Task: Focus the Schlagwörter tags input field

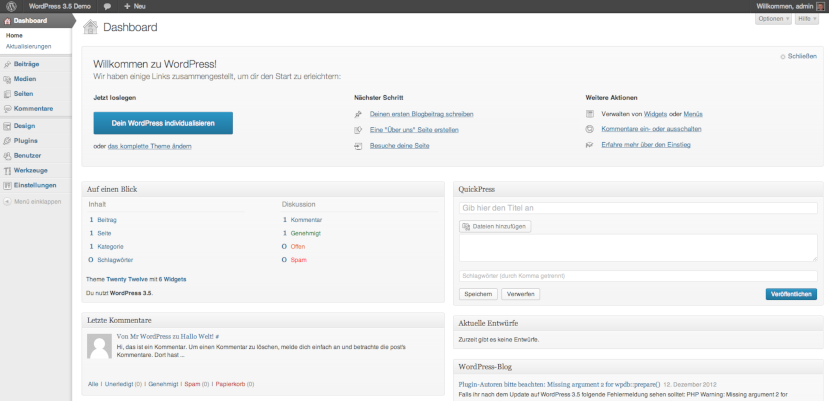Action: [x=638, y=276]
